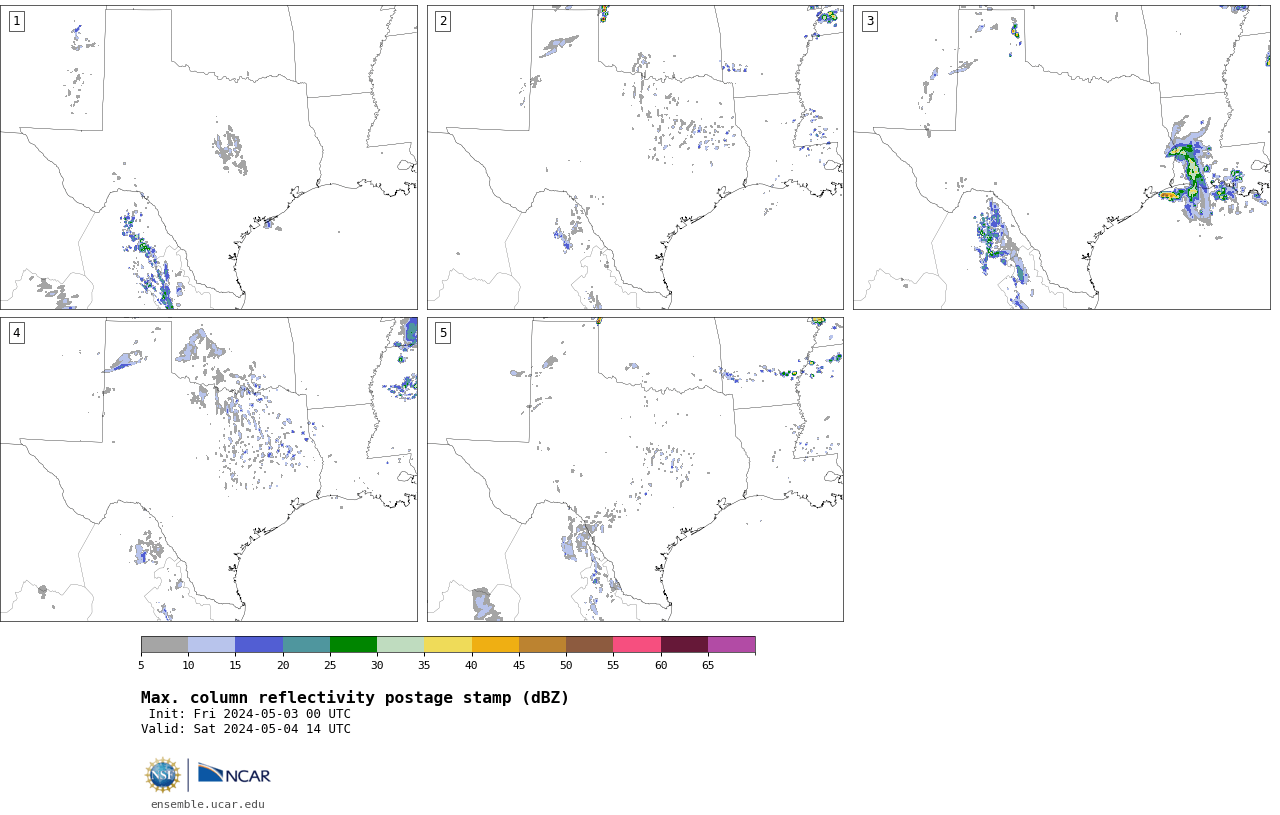
Task: Click the tan-brown 45-50 dBZ swatch
Action: [x=542, y=644]
